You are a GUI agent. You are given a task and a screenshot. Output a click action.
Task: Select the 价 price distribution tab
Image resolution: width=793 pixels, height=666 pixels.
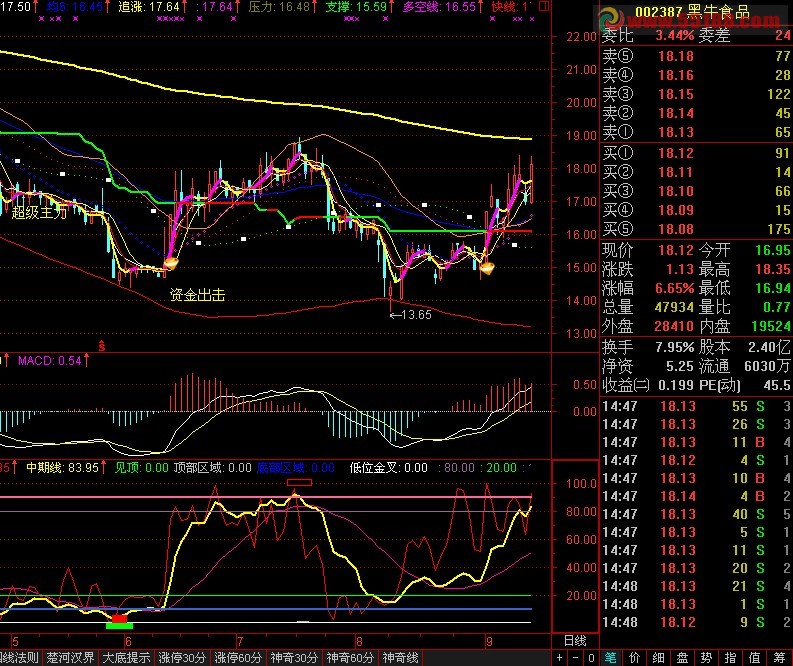pyautogui.click(x=635, y=658)
